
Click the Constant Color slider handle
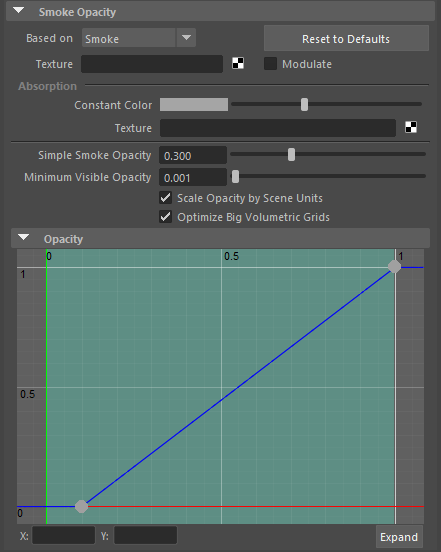(304, 105)
